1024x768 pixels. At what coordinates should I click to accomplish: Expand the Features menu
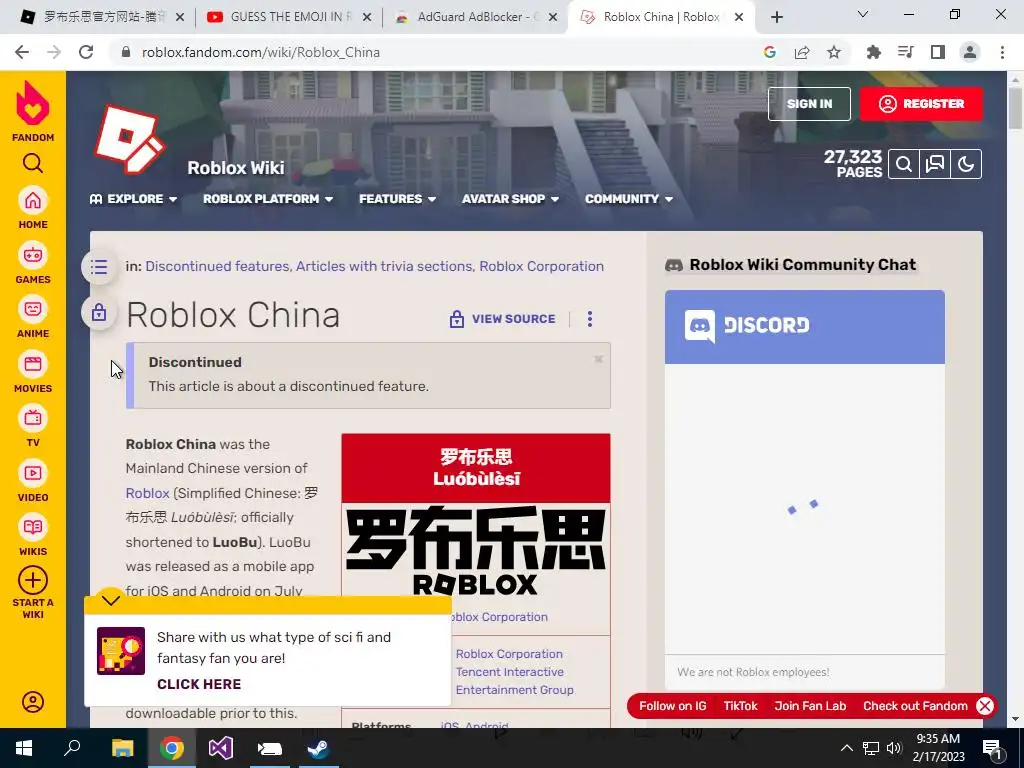pyautogui.click(x=397, y=199)
